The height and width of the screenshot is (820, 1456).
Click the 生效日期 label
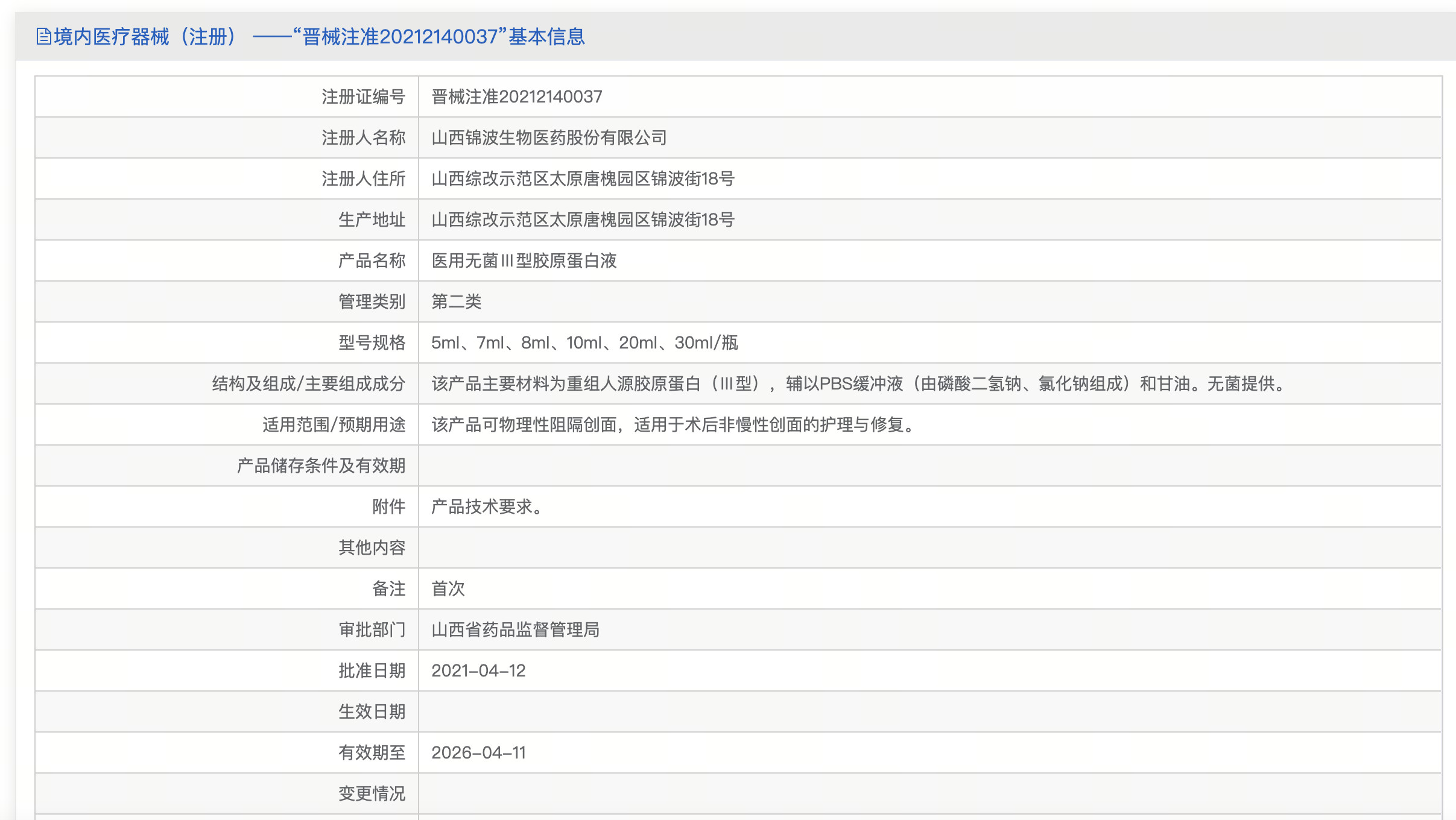372,711
